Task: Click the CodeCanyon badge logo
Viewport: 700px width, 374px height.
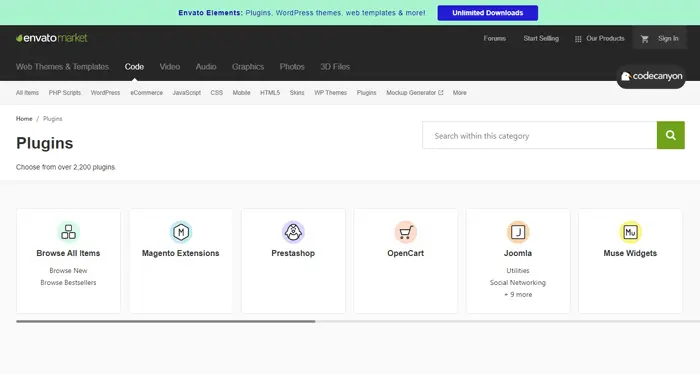Action: click(651, 76)
